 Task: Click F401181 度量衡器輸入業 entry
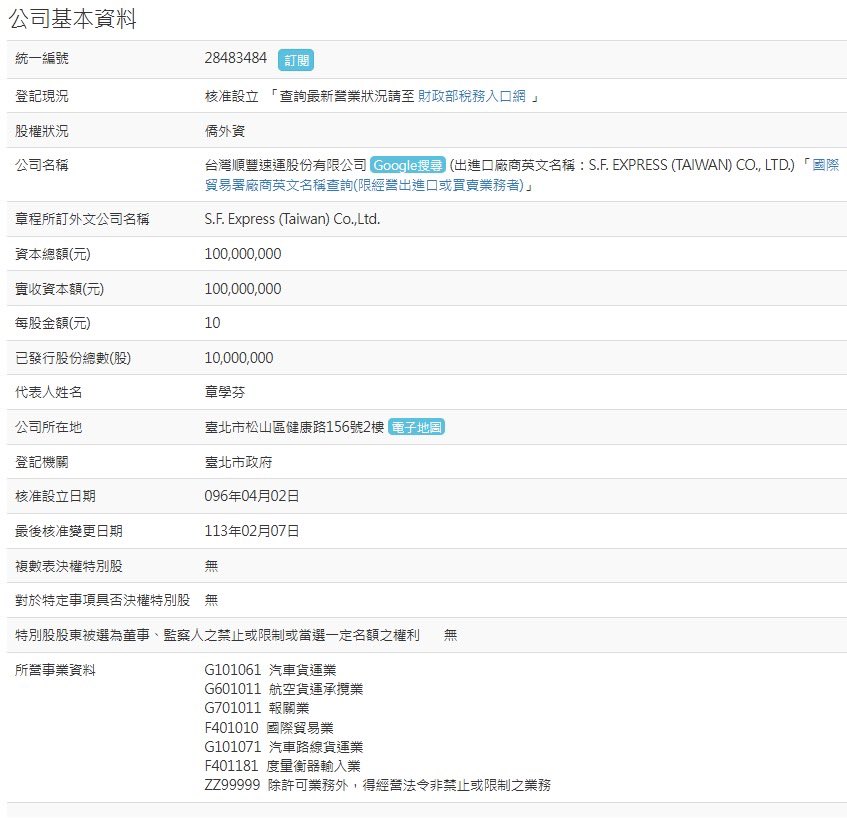click(x=283, y=766)
